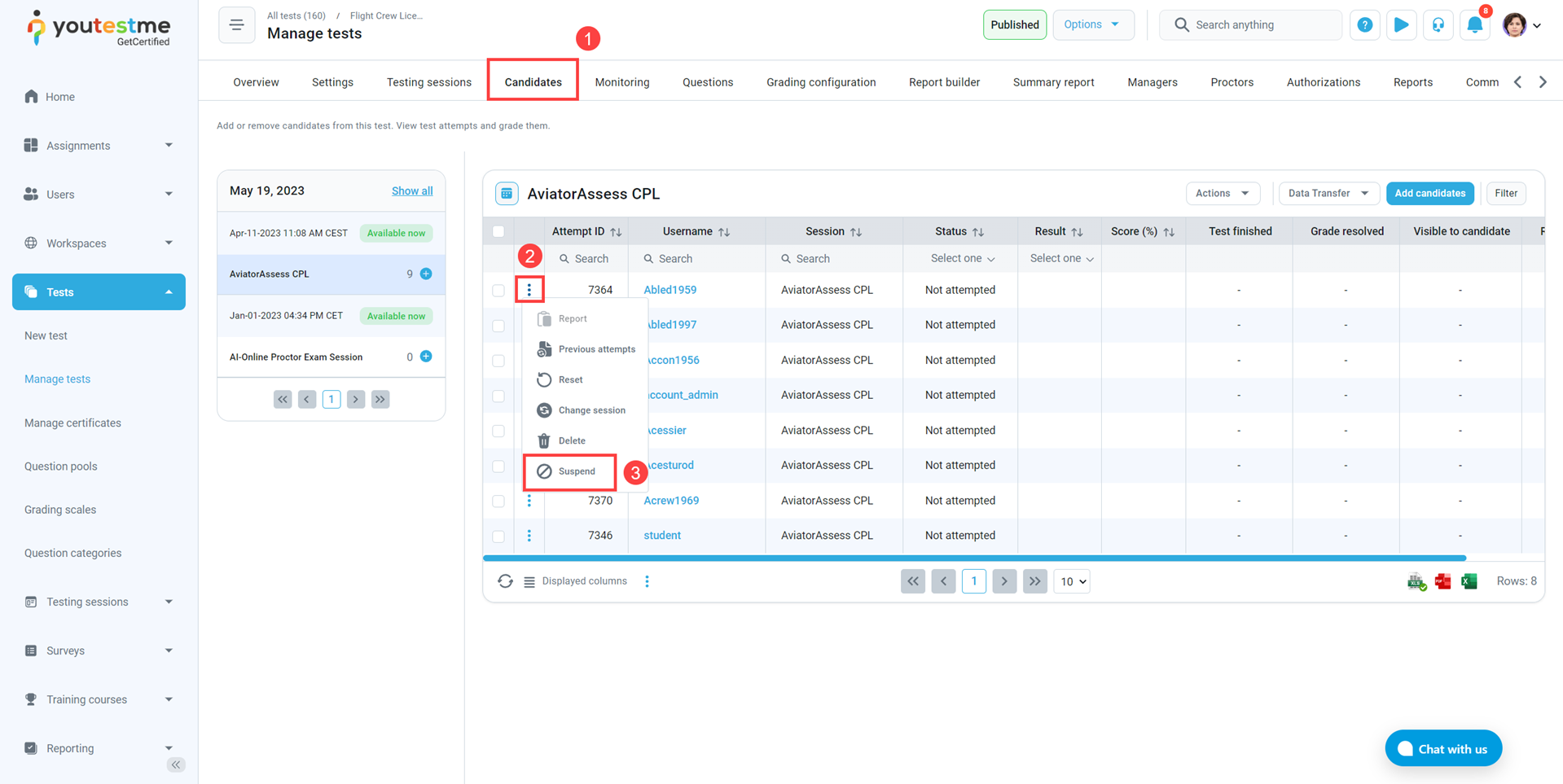Export table as PDF icon
1563x784 pixels.
1442,581
